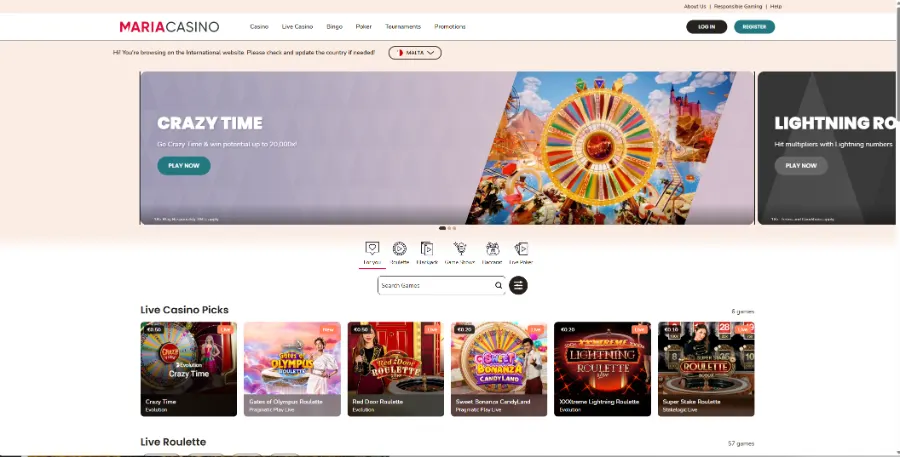Click the Live Roulette section heading

point(173,442)
